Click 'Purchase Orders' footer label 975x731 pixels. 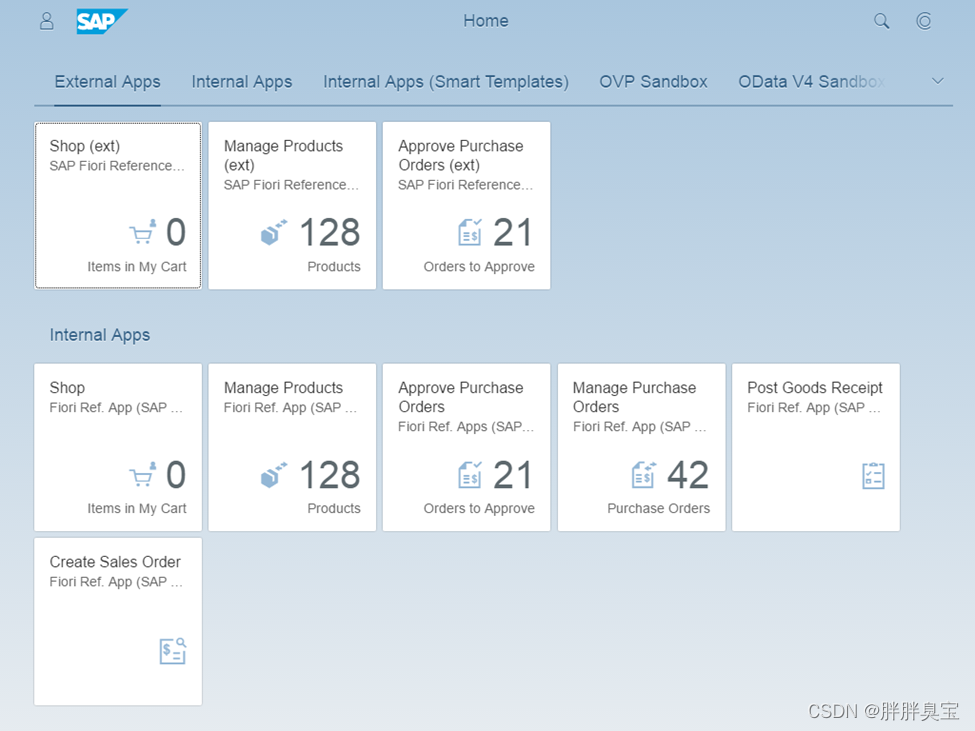658,508
